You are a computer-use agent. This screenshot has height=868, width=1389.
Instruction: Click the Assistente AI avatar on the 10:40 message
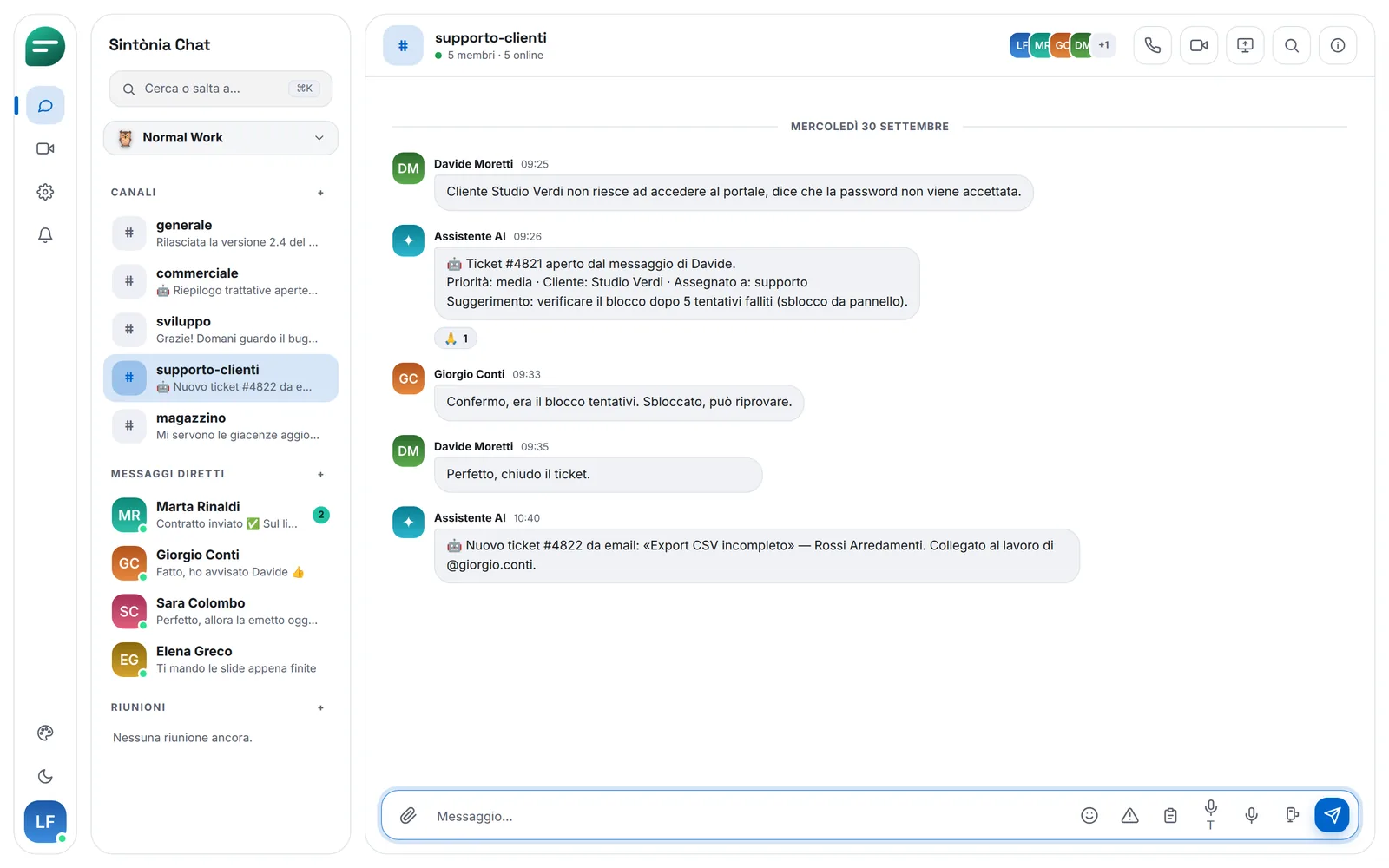pos(408,523)
